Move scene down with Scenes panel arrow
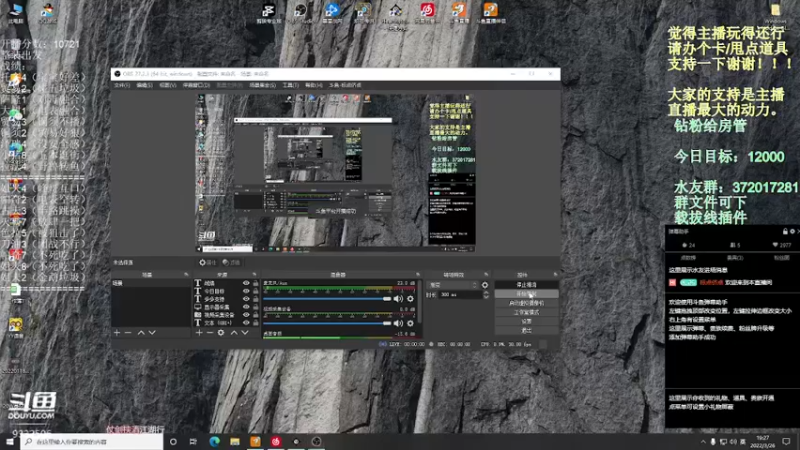The width and height of the screenshot is (800, 450). (152, 333)
